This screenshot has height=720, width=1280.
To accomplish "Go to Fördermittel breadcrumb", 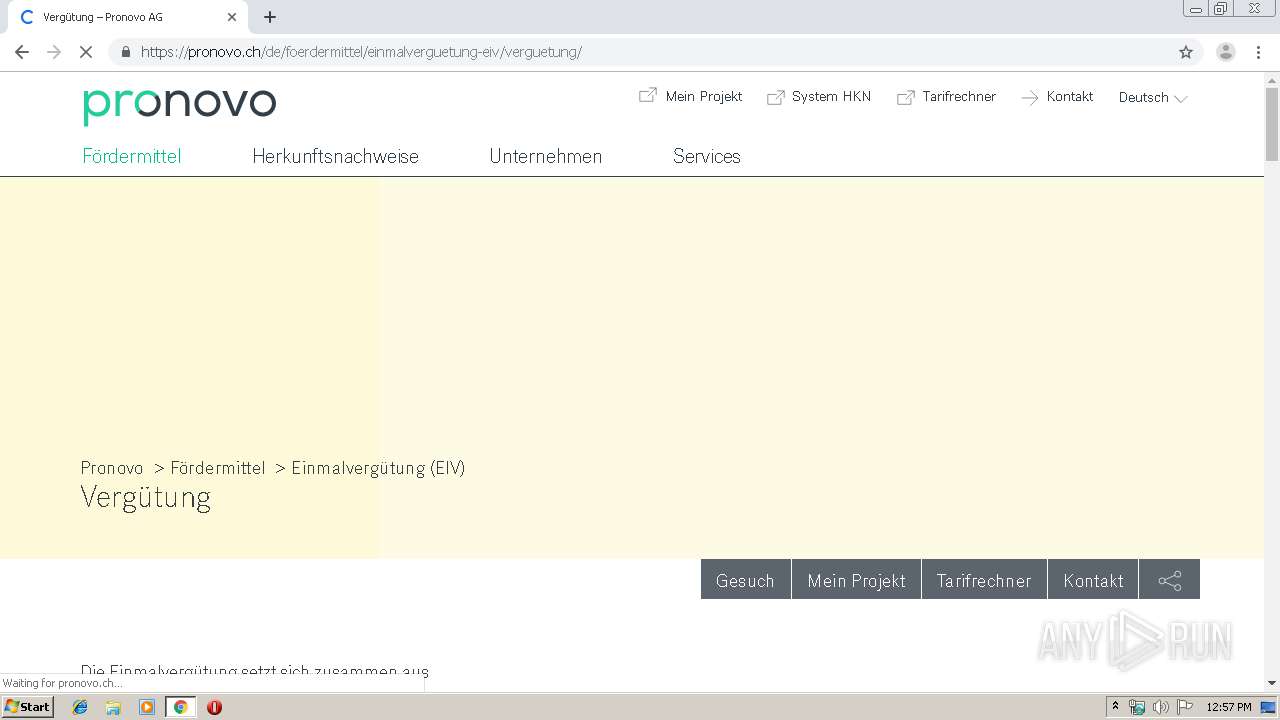I will 218,468.
